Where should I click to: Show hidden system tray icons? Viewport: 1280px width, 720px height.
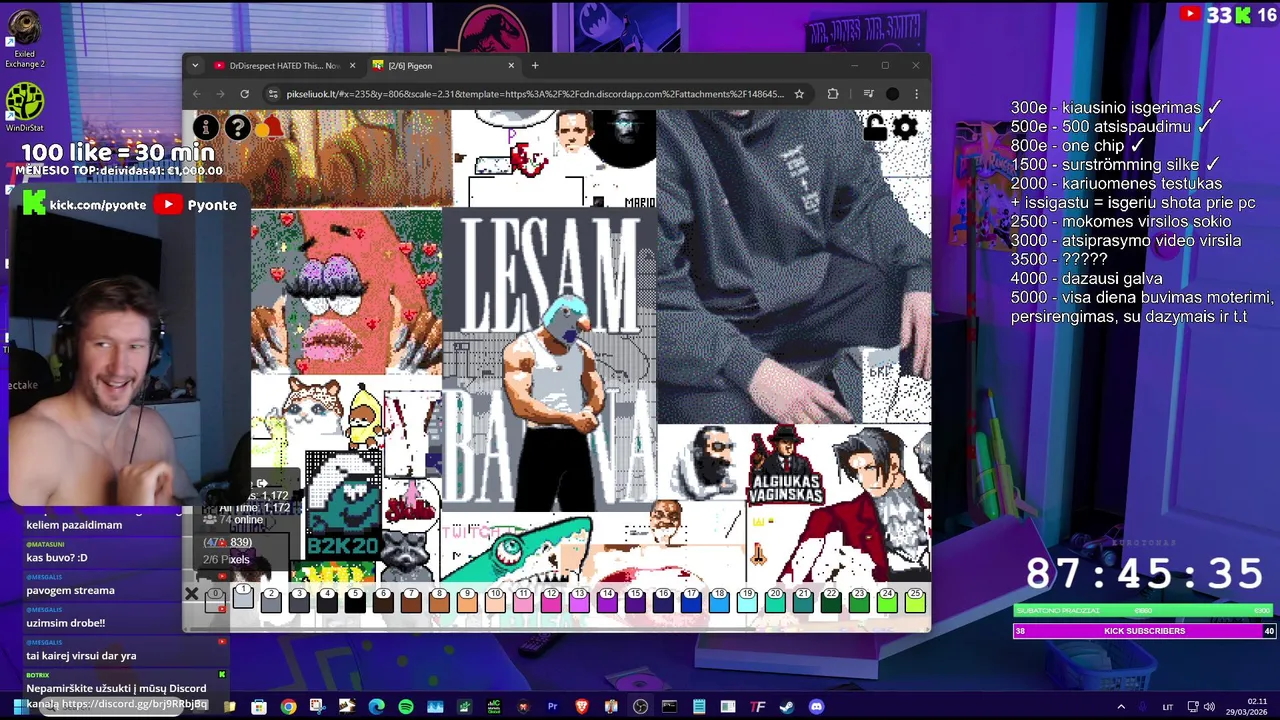pos(1120,707)
